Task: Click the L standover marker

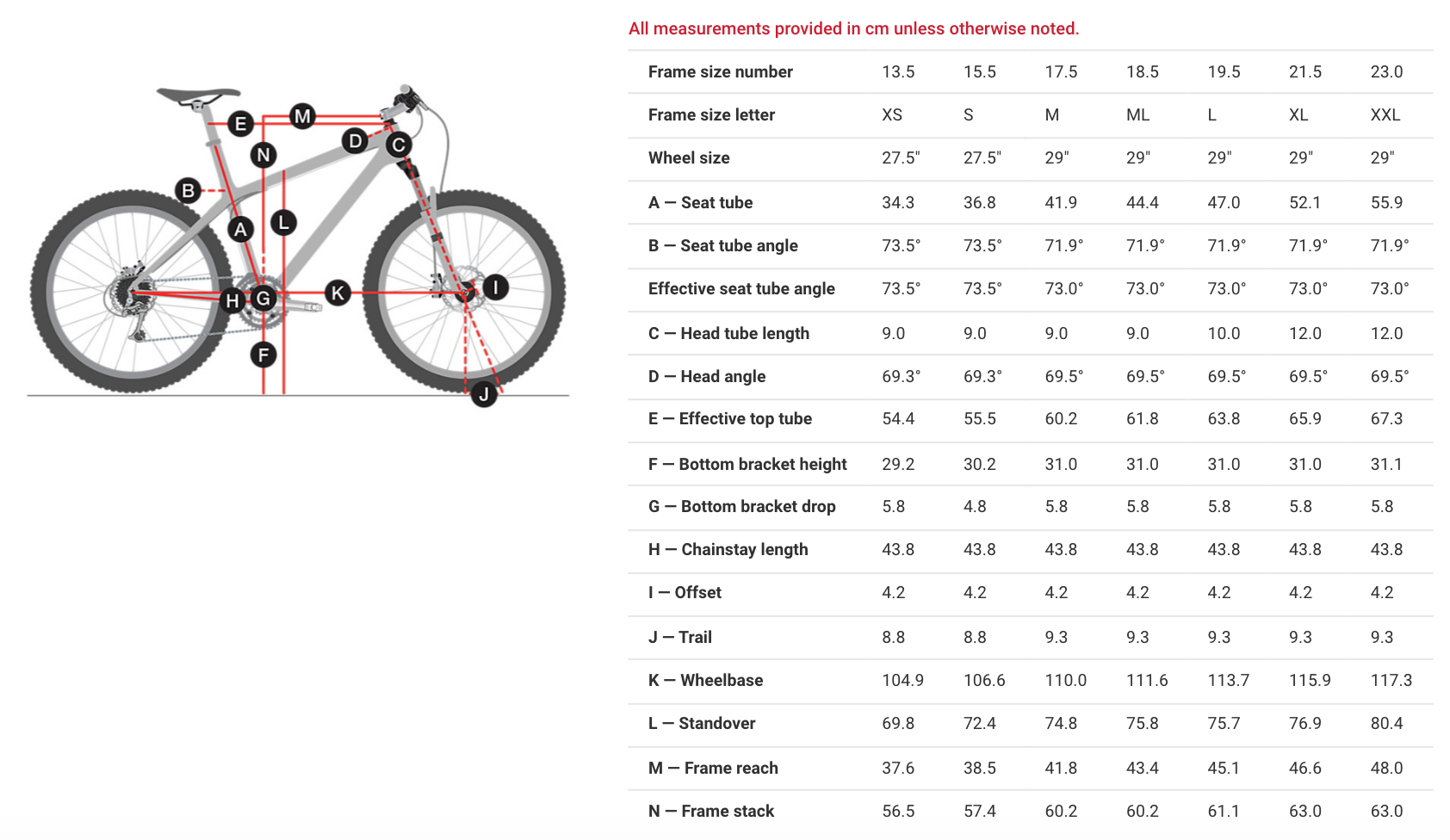Action: [x=283, y=223]
